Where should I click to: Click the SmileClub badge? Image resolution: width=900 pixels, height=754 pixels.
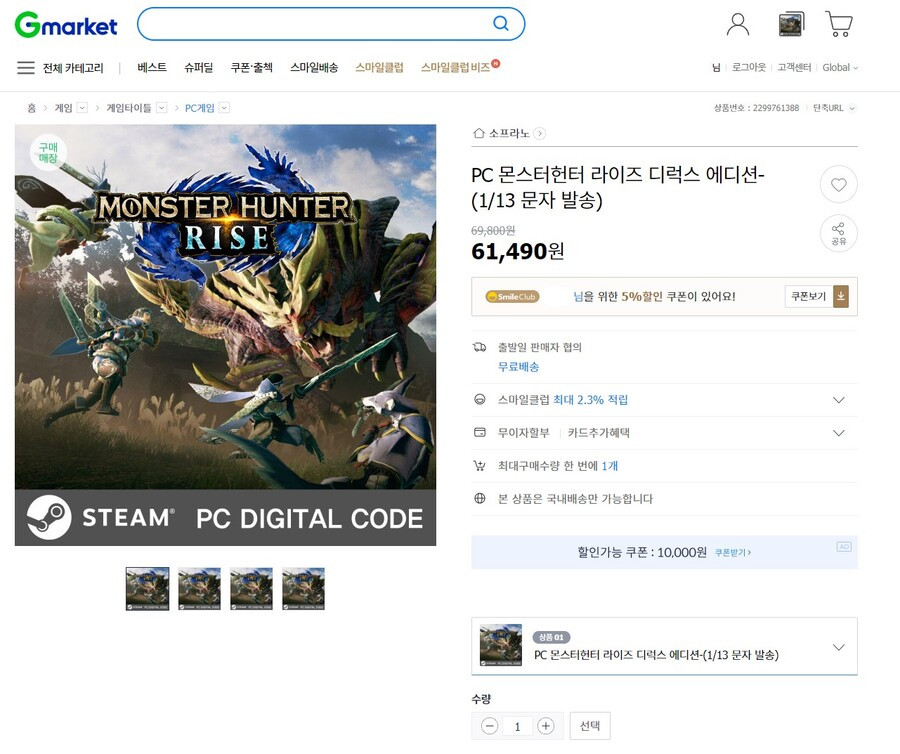point(512,297)
